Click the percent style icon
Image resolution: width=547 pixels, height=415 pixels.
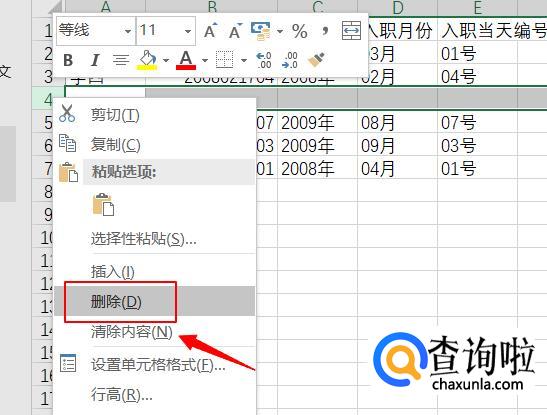point(300,31)
